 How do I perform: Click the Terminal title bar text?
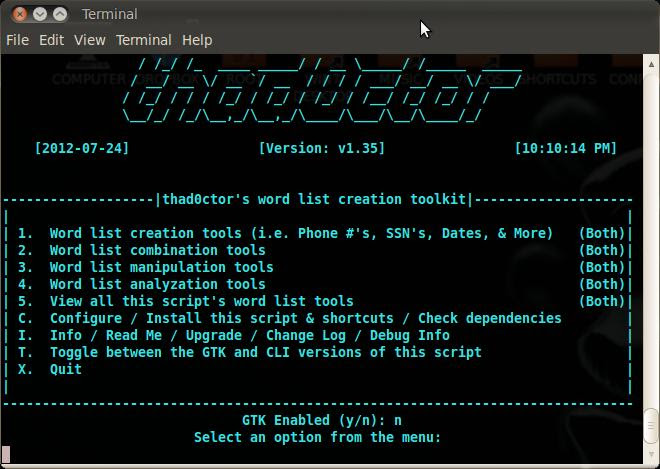(x=110, y=14)
